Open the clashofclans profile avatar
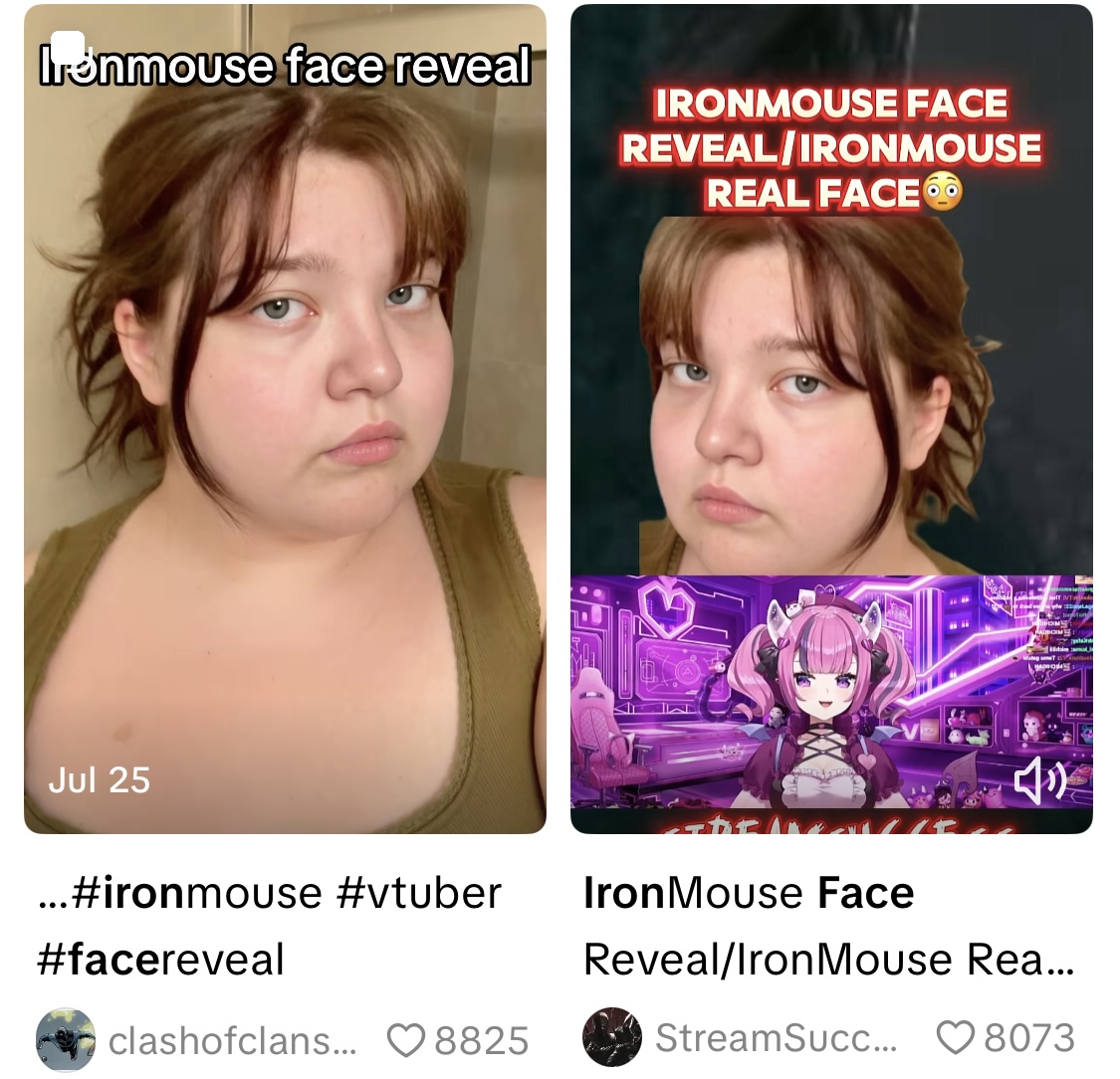Viewport: 1120px width, 1079px height. point(65,1040)
